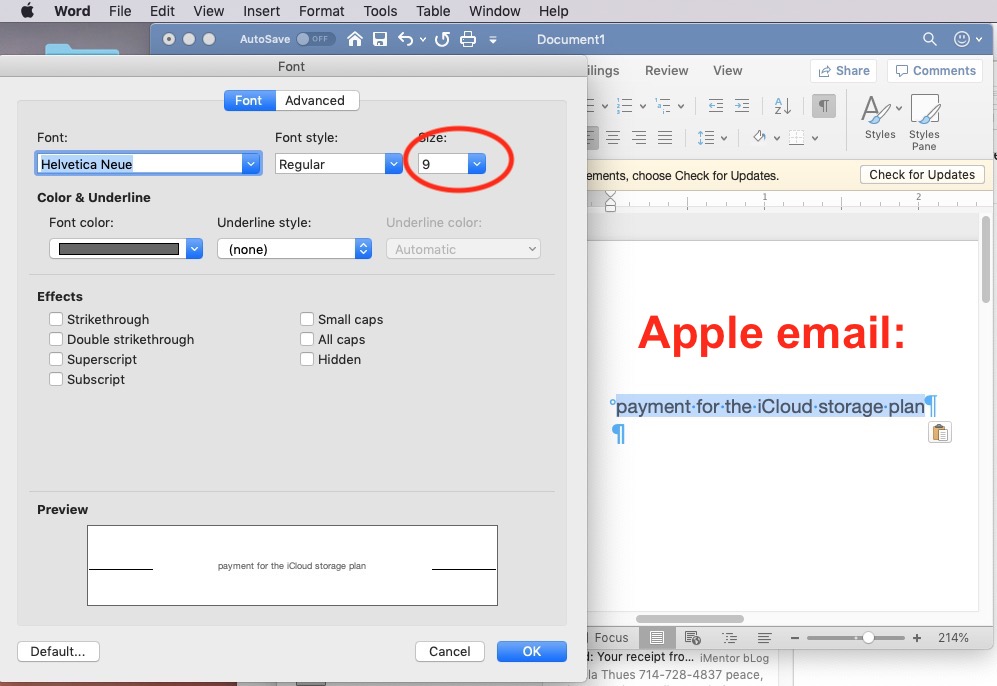Open the Insert menu in menu bar
The width and height of the screenshot is (997, 686).
pos(261,11)
